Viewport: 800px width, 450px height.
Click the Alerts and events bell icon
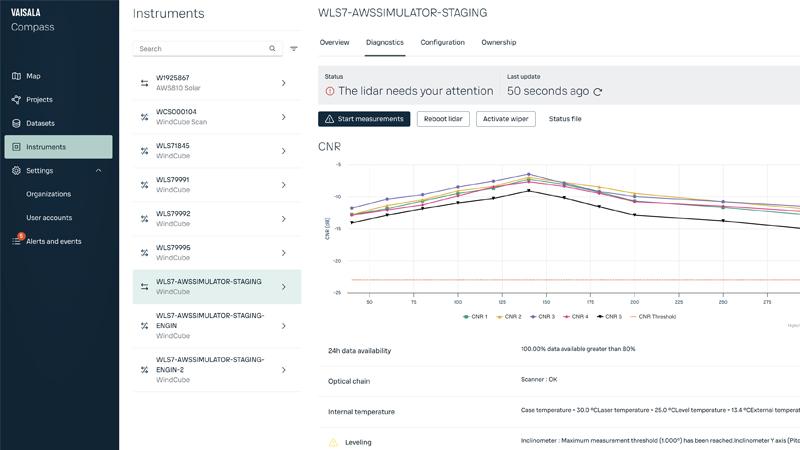(16, 241)
